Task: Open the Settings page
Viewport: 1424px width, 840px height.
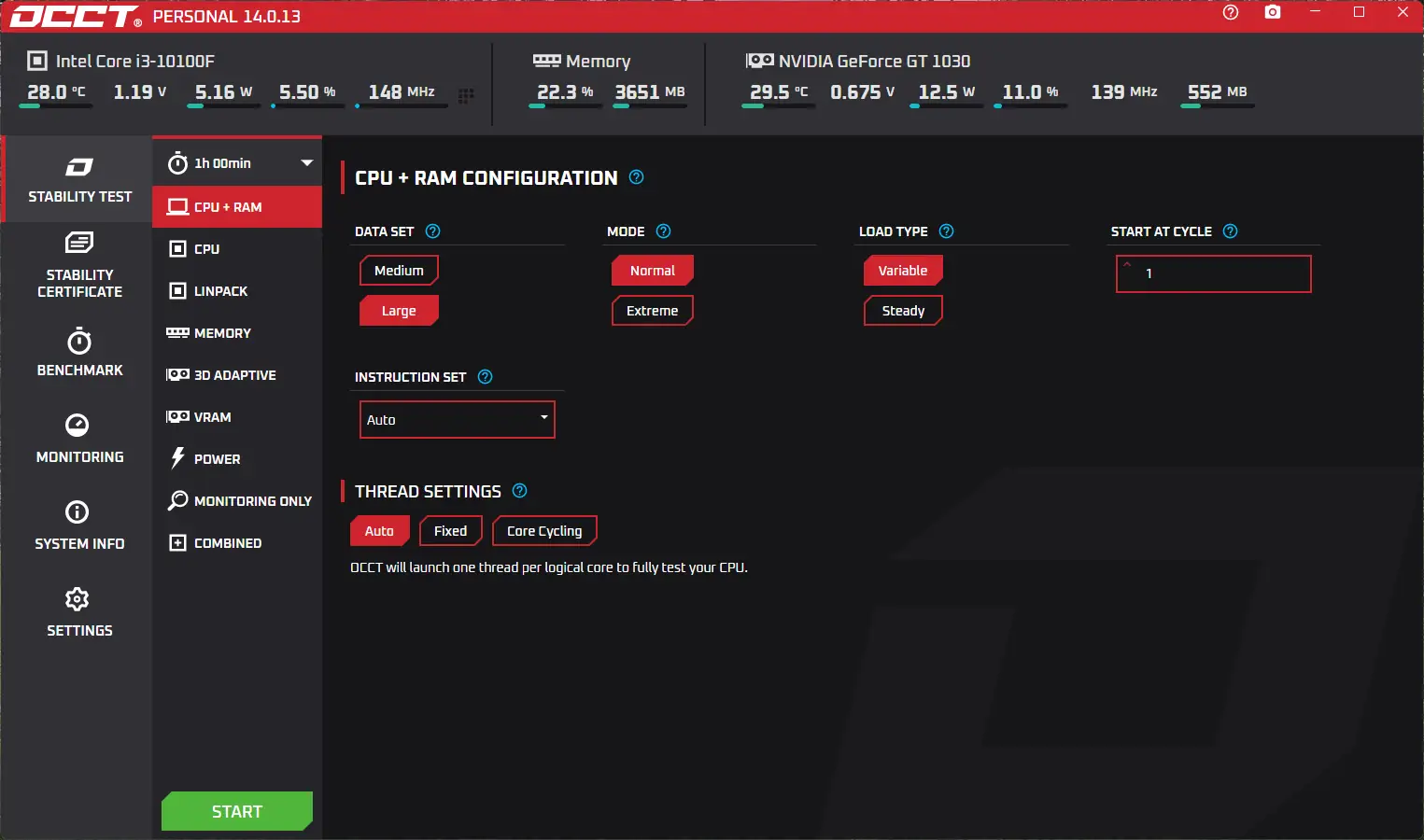Action: (79, 613)
